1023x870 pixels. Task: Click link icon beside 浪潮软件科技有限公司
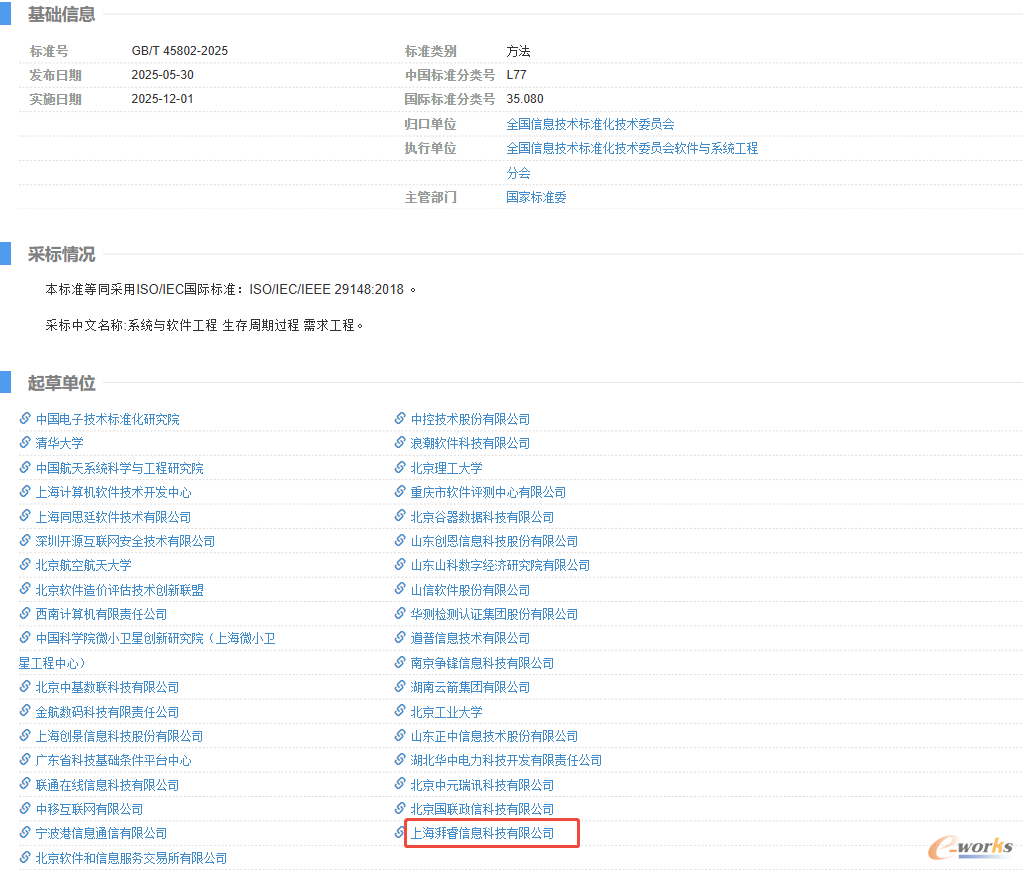click(x=400, y=443)
